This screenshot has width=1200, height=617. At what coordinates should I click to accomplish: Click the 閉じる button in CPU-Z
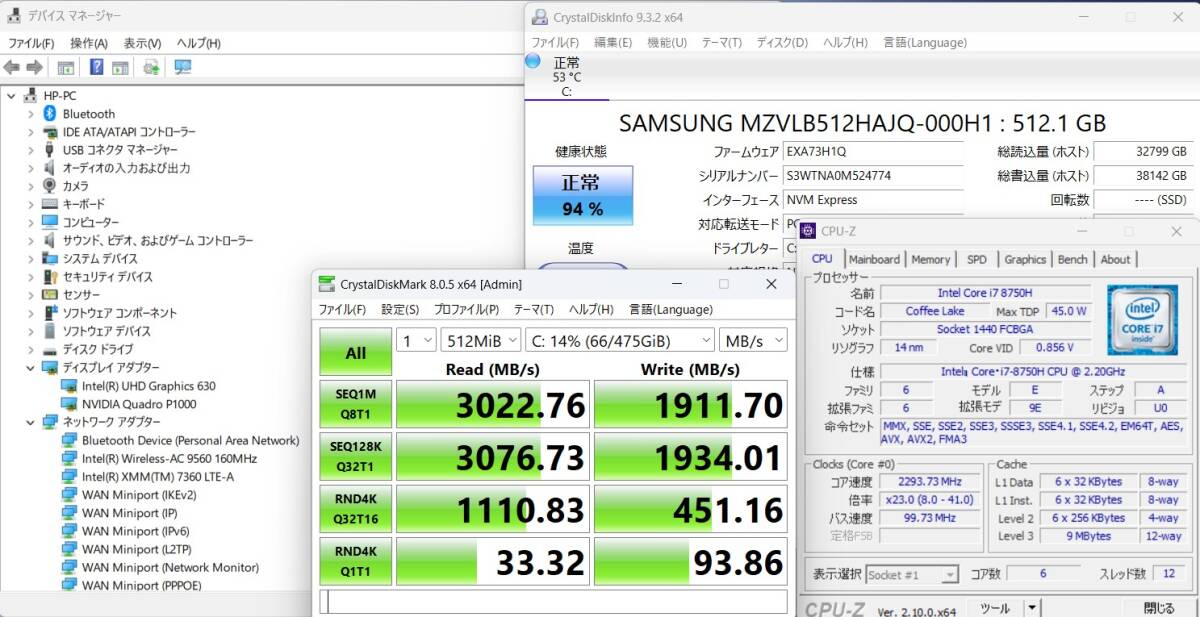click(1159, 608)
